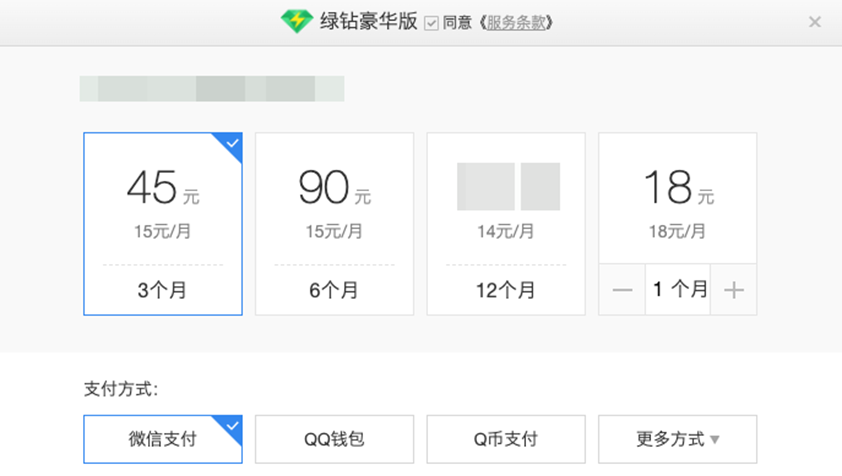Switch to Q币支付 payment
This screenshot has width=842, height=476.
(x=506, y=439)
